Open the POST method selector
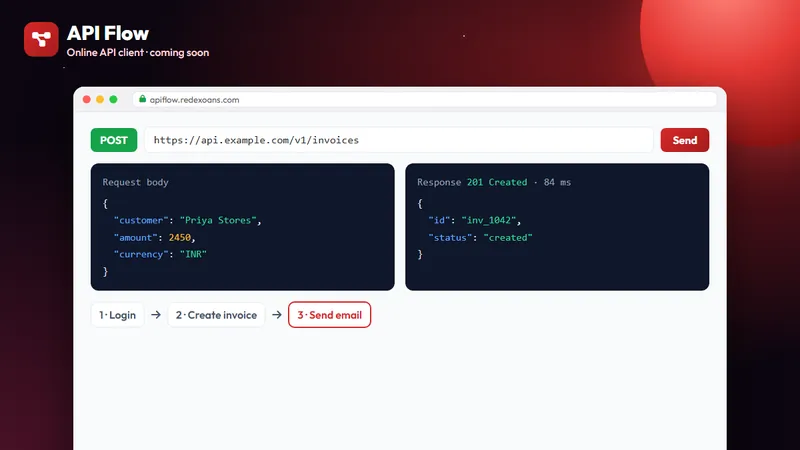 coord(114,140)
